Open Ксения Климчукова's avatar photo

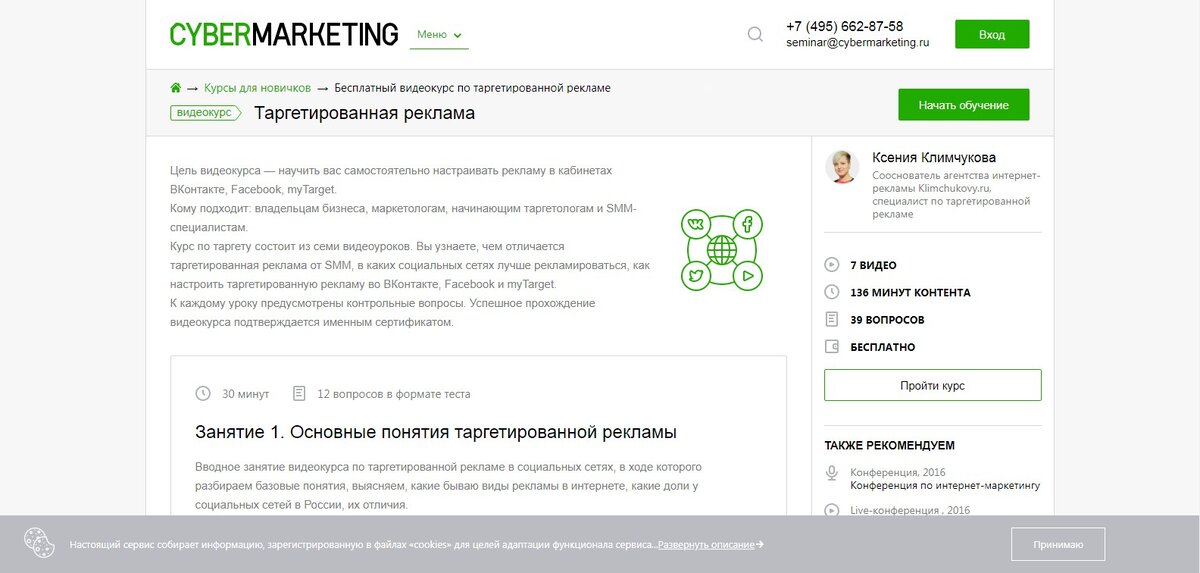[842, 167]
